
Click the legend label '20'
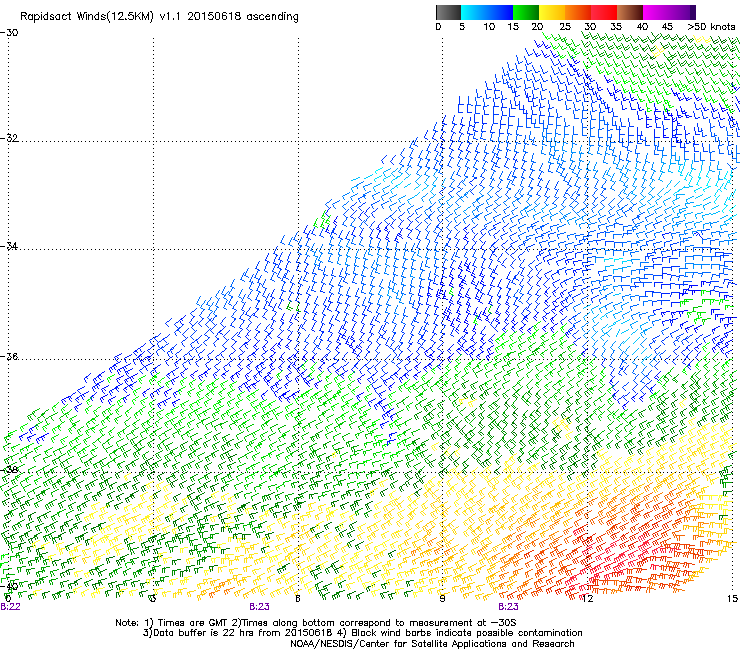(537, 27)
